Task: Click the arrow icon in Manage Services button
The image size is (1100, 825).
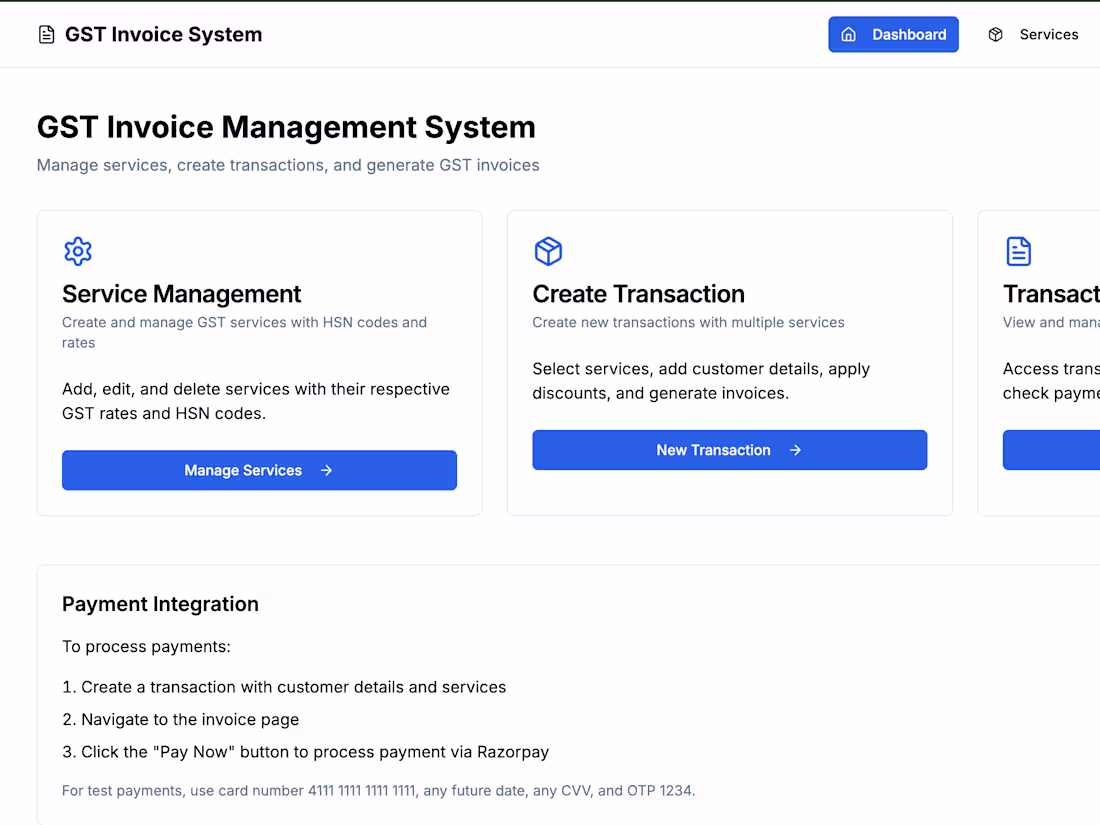Action: pyautogui.click(x=326, y=470)
